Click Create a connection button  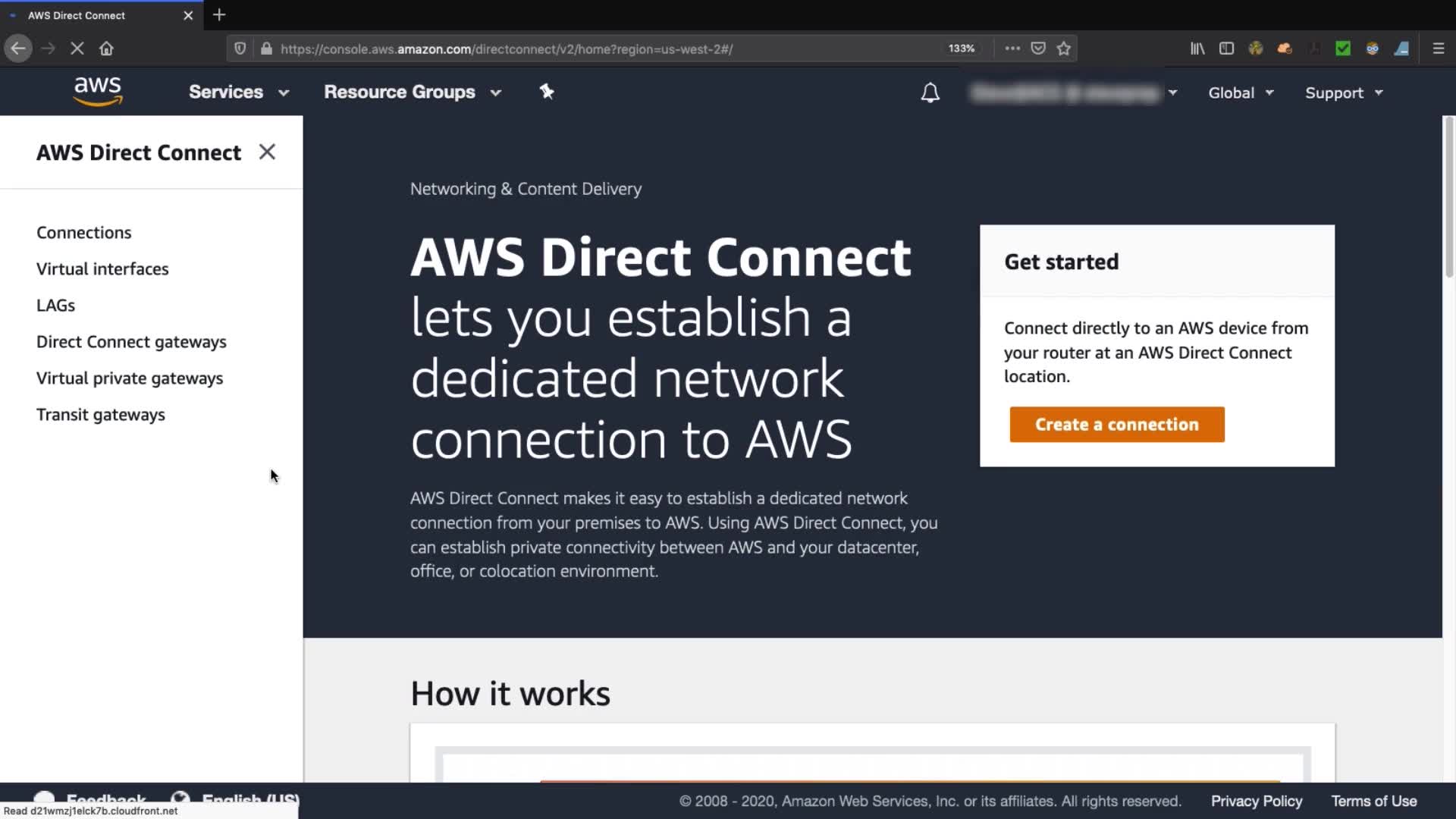pos(1116,424)
